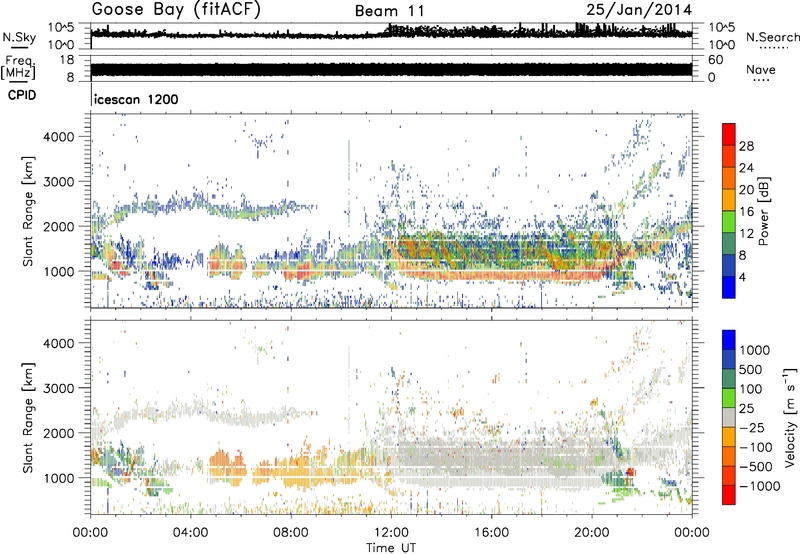
Task: Select the "CPID" row label
Action: (22, 95)
